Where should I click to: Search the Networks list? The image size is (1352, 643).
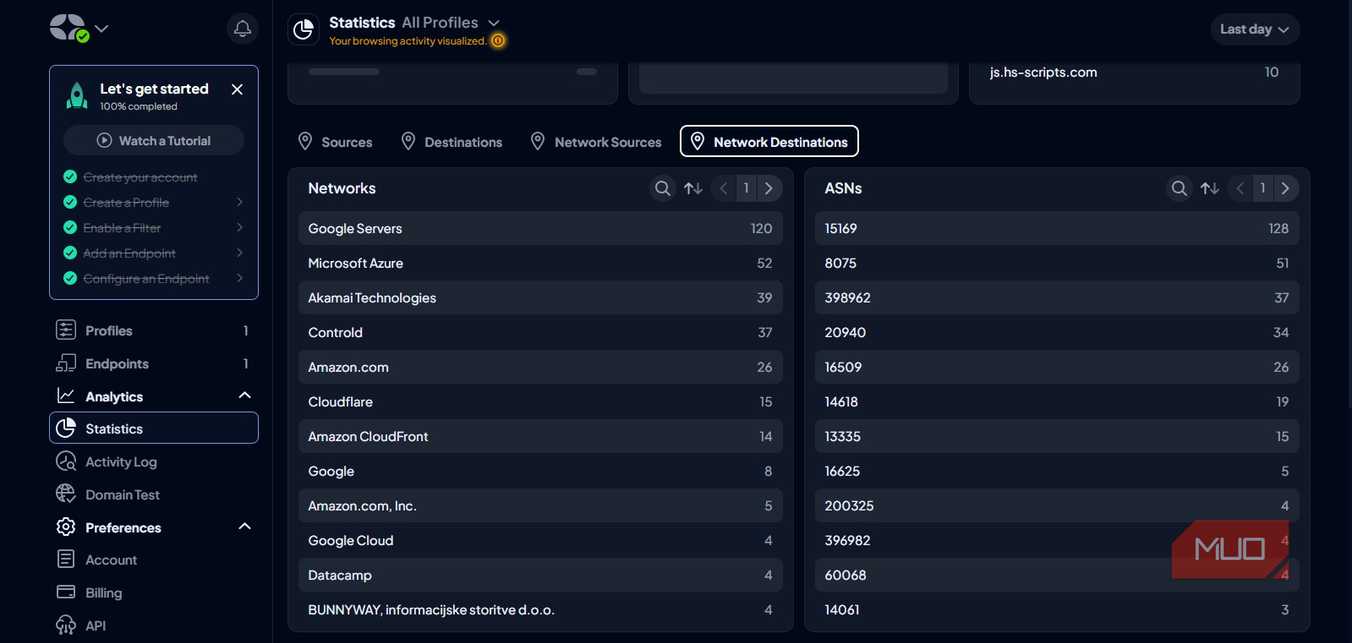pyautogui.click(x=662, y=188)
